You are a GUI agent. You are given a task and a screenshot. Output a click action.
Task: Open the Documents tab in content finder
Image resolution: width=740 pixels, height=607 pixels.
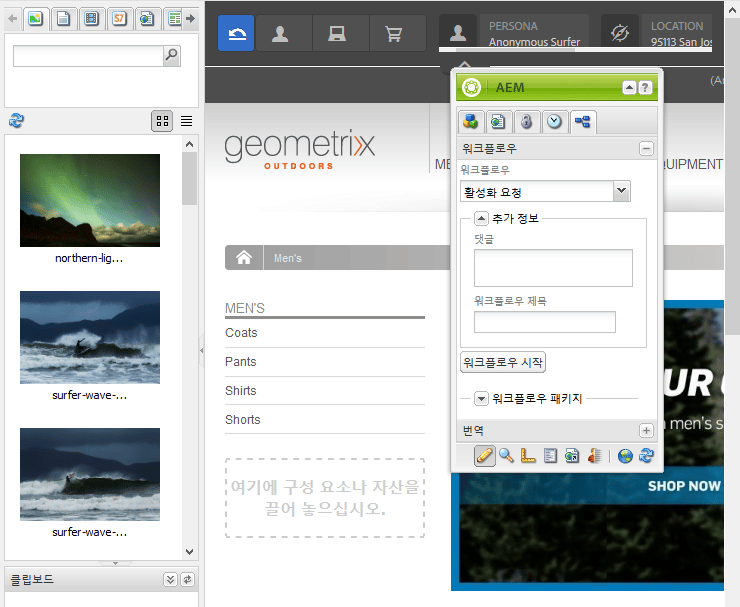point(63,18)
